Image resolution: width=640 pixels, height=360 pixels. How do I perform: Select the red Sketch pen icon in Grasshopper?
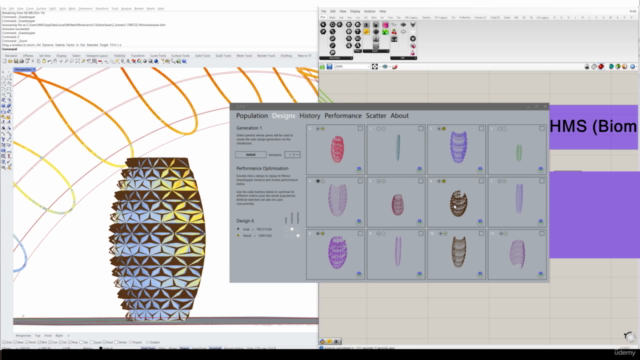(x=395, y=67)
